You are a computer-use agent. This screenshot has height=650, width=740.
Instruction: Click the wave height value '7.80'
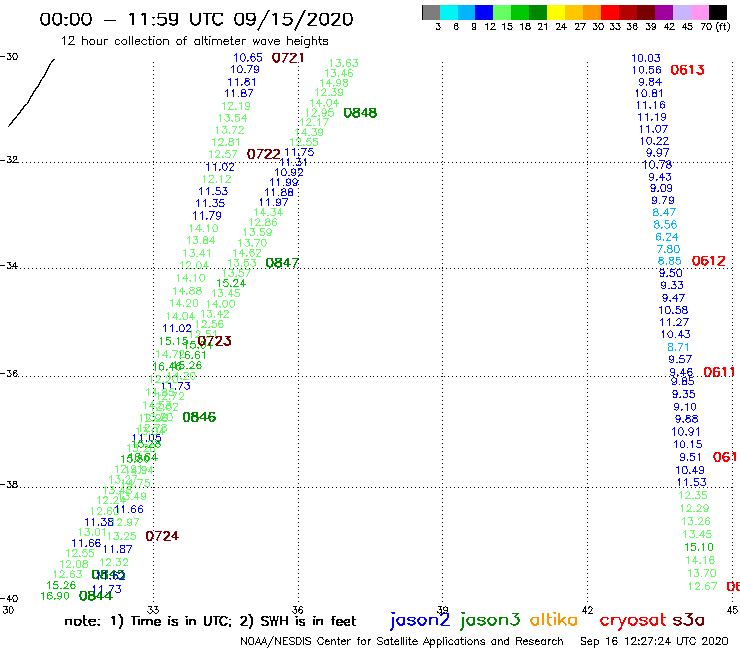click(x=669, y=249)
